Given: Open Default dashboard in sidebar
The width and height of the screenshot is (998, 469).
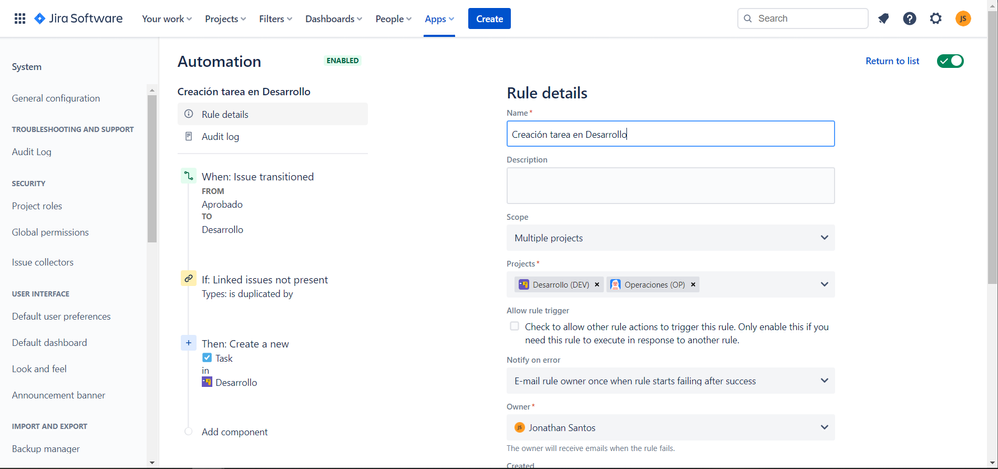Looking at the screenshot, I should coord(50,342).
